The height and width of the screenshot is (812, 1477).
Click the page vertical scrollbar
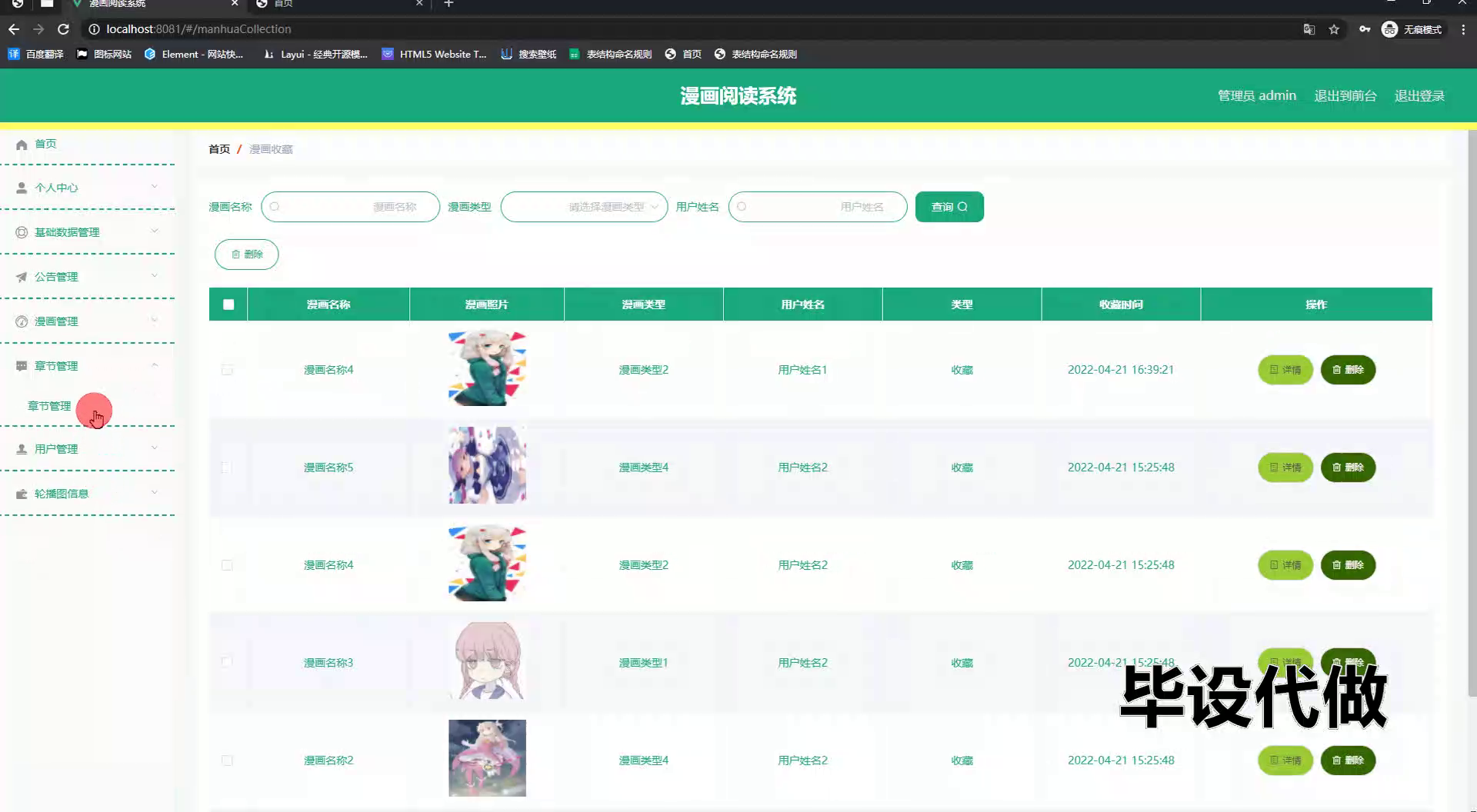click(x=1472, y=415)
